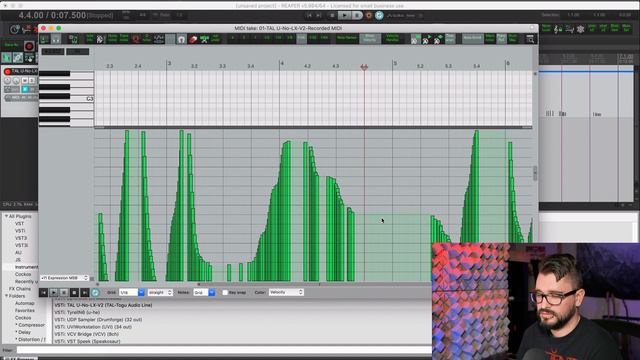640x360 pixels.
Task: Click the first green icon in MIDI editor toolbar
Action: pos(44,39)
